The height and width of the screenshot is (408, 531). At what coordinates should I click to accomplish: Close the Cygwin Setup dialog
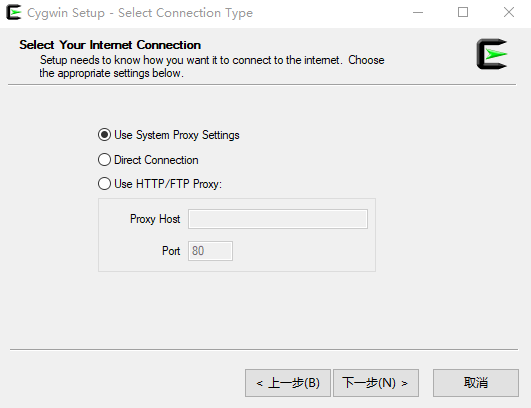click(508, 13)
